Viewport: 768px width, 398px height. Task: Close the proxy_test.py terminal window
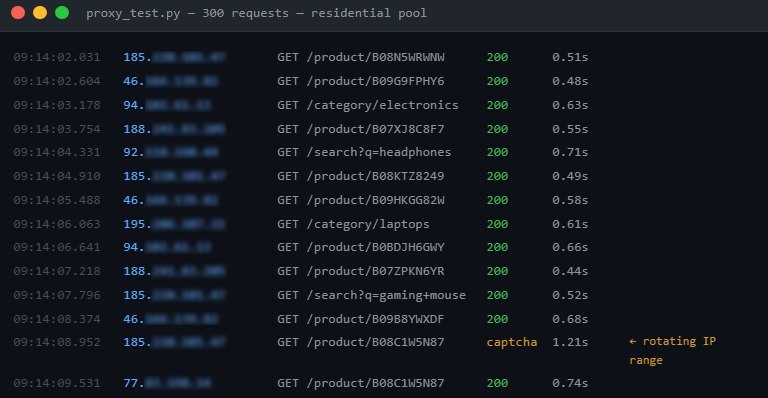[x=18, y=13]
